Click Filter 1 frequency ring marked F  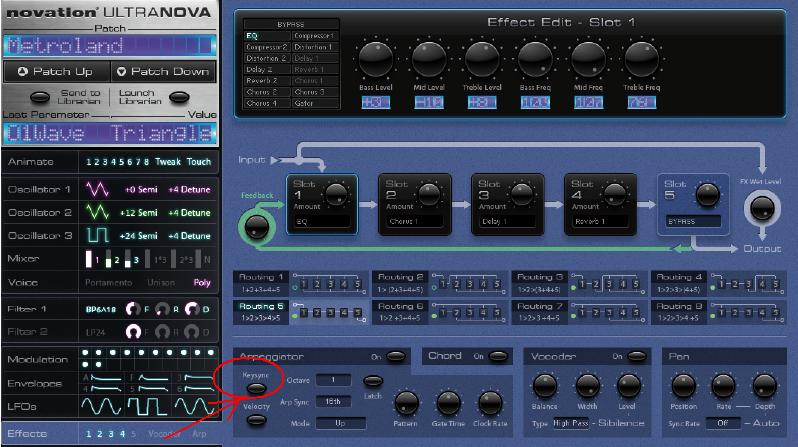click(133, 309)
